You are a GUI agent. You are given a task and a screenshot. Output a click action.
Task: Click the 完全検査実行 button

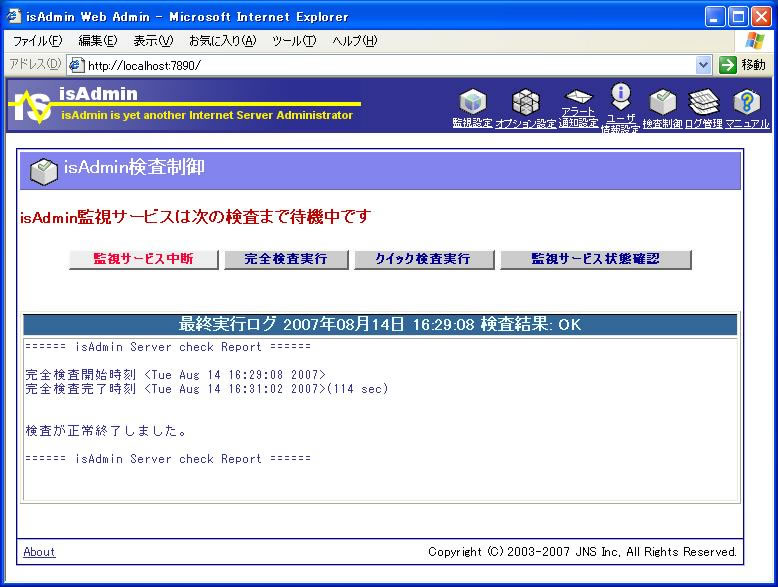click(x=286, y=260)
